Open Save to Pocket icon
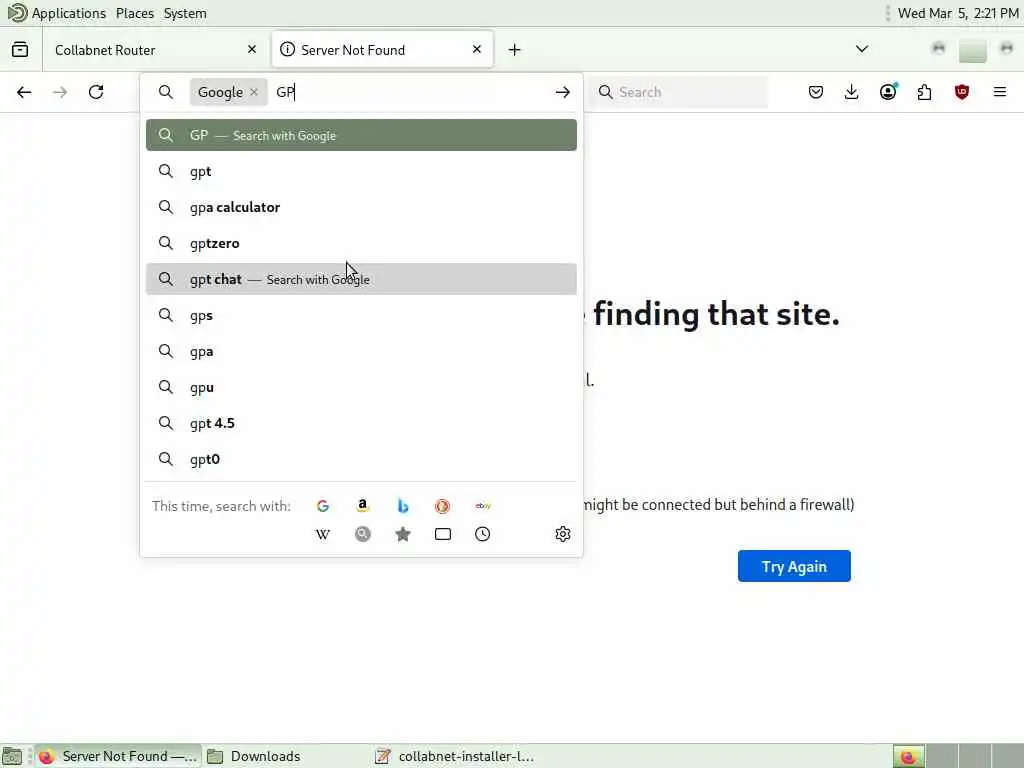This screenshot has width=1024, height=768. 816,92
